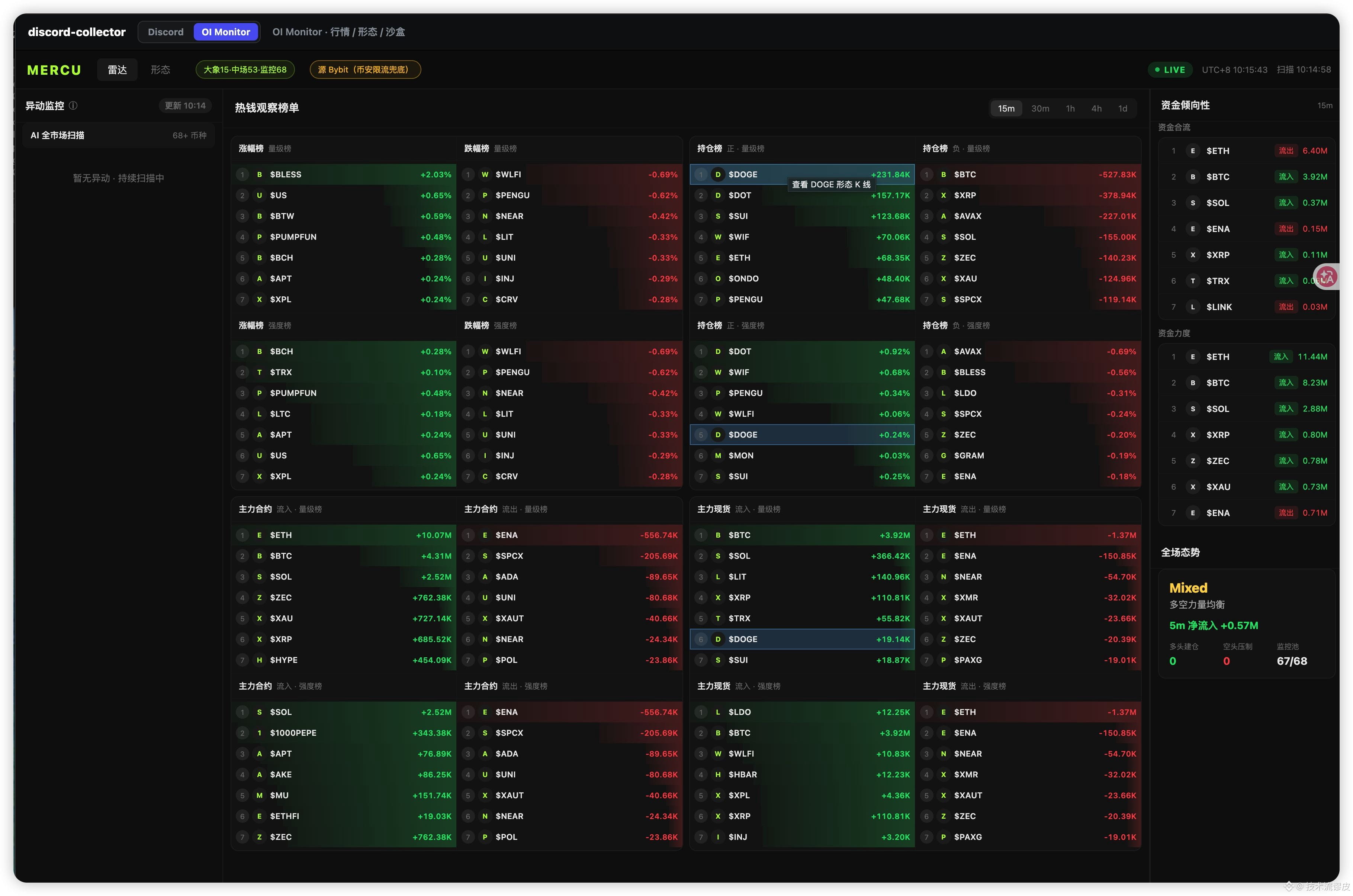Click the M badge of $MU row
Image resolution: width=1353 pixels, height=896 pixels.
(260, 795)
